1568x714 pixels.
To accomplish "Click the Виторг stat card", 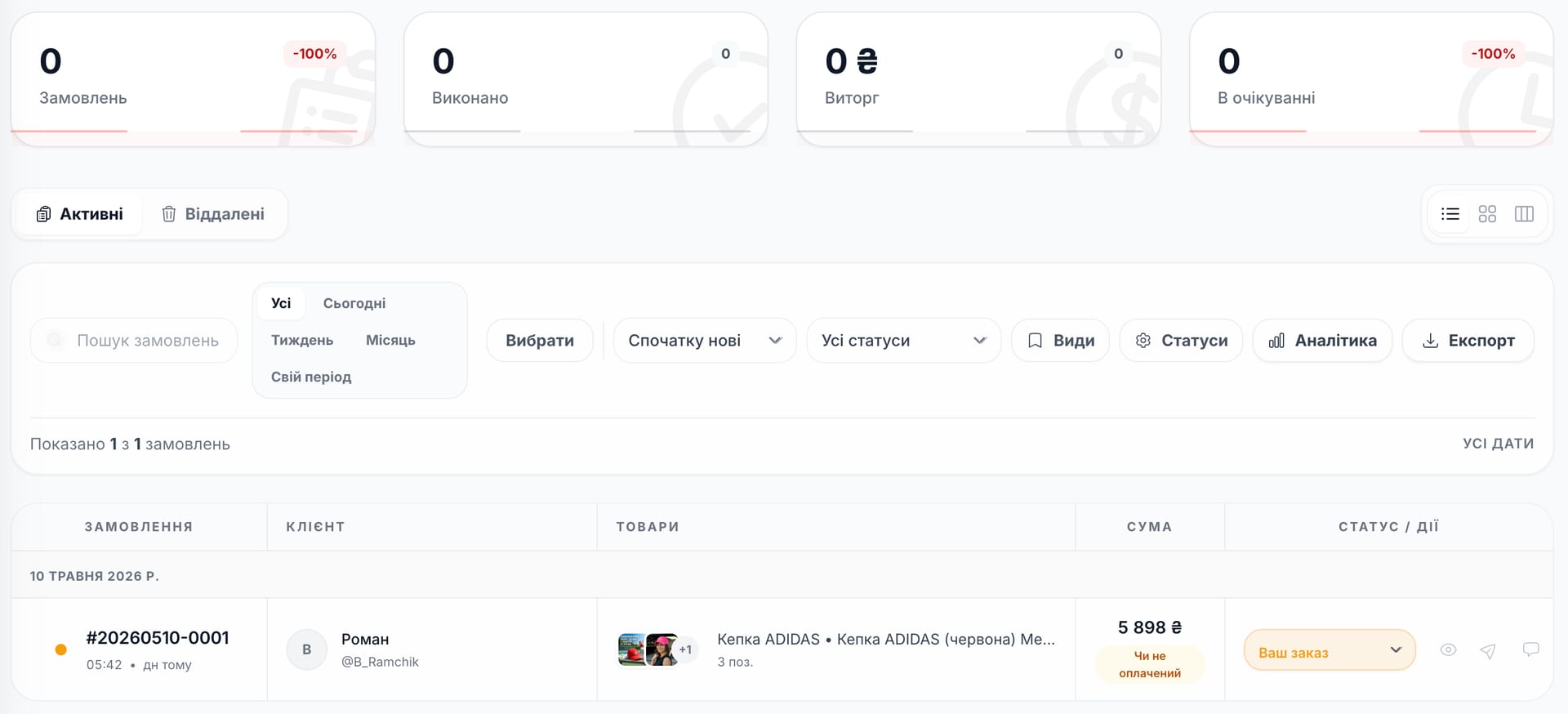I will pos(978,79).
